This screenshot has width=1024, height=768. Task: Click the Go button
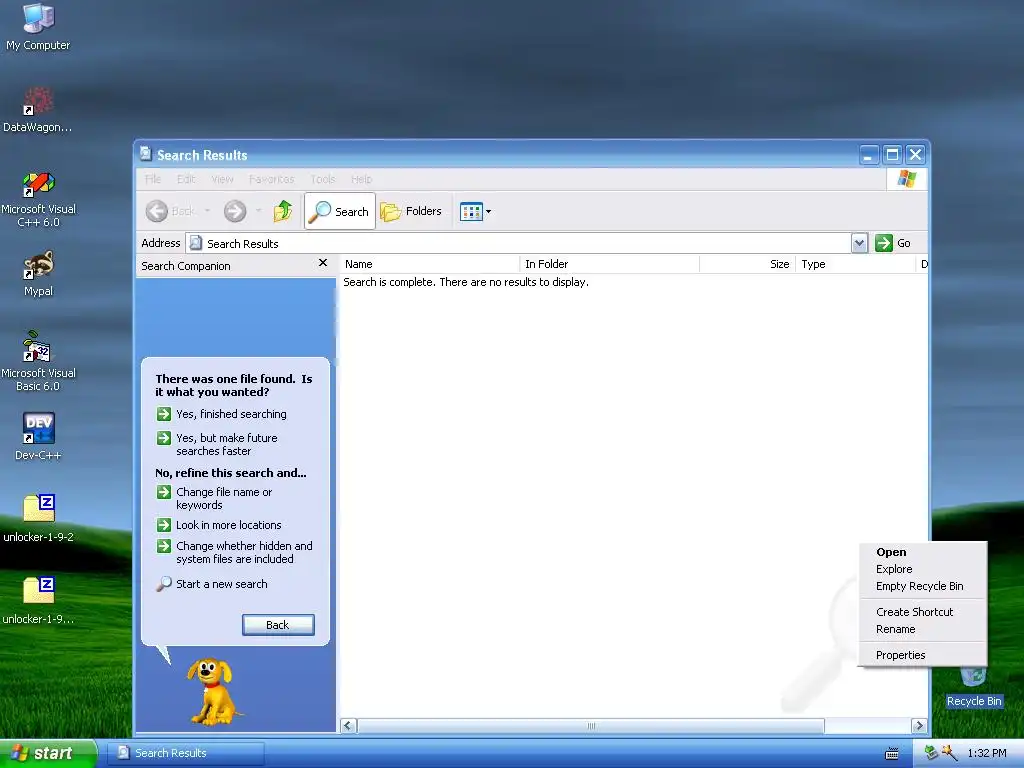click(893, 243)
